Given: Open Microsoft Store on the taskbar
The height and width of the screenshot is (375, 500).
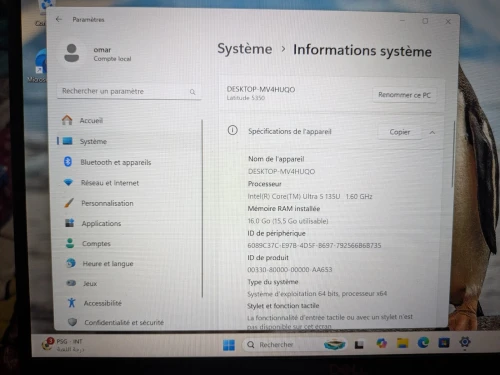Looking at the screenshot, I should point(444,342).
